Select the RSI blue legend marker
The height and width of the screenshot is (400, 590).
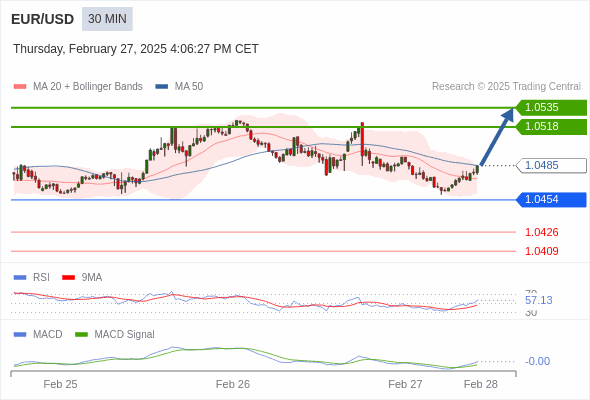20,278
